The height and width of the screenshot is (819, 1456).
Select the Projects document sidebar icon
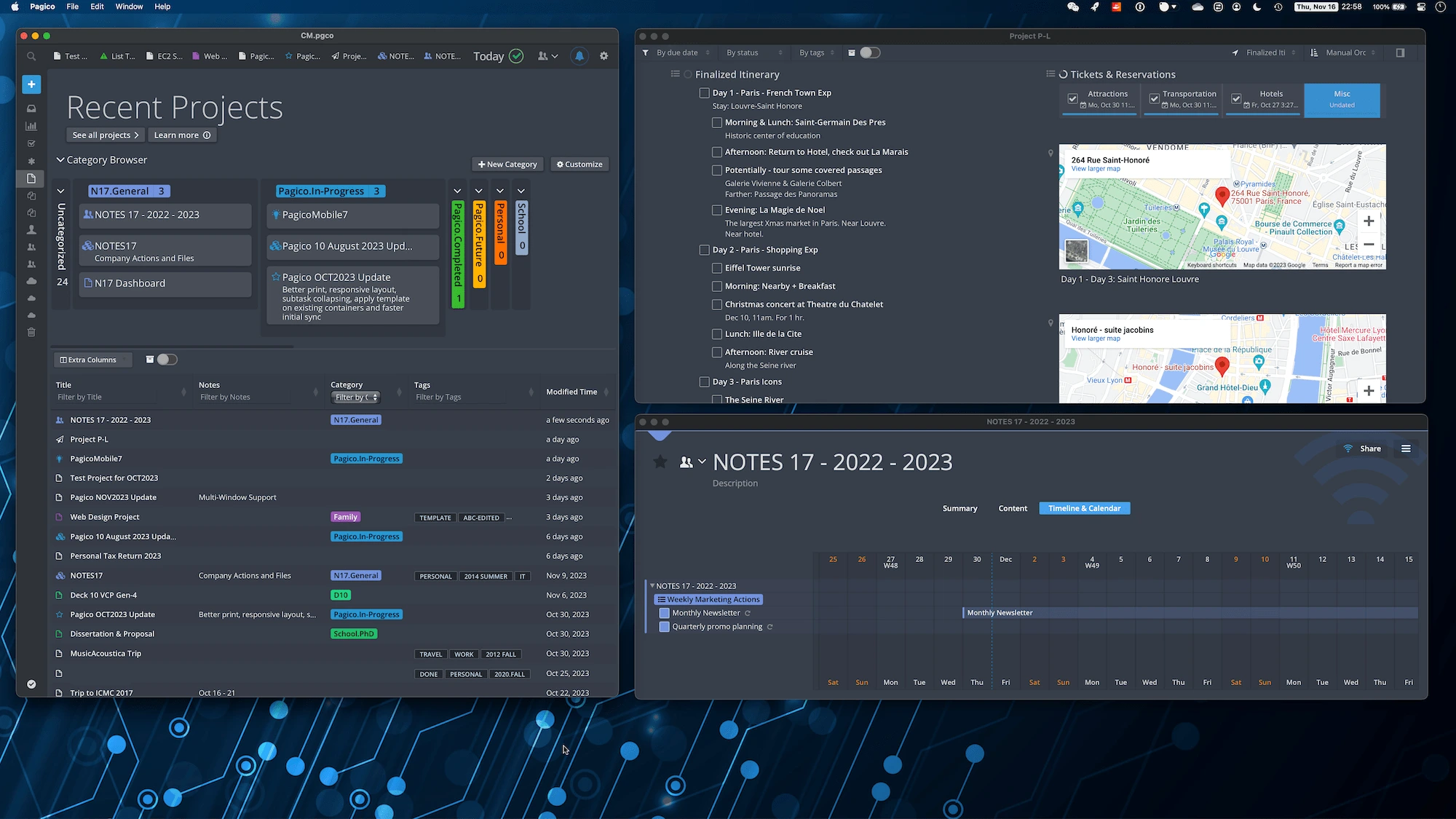tap(31, 178)
